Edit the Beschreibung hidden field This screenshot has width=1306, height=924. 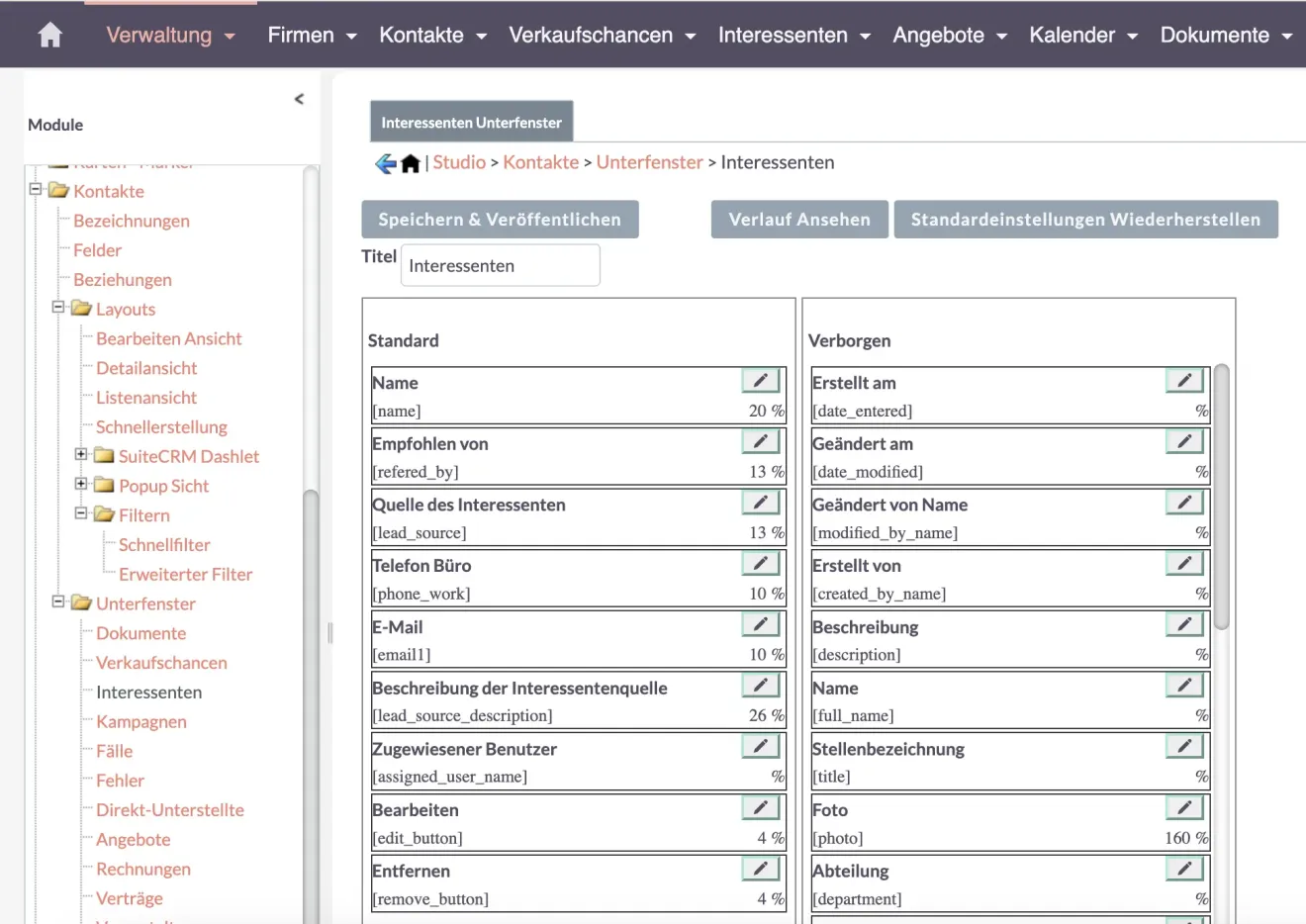click(x=1183, y=624)
